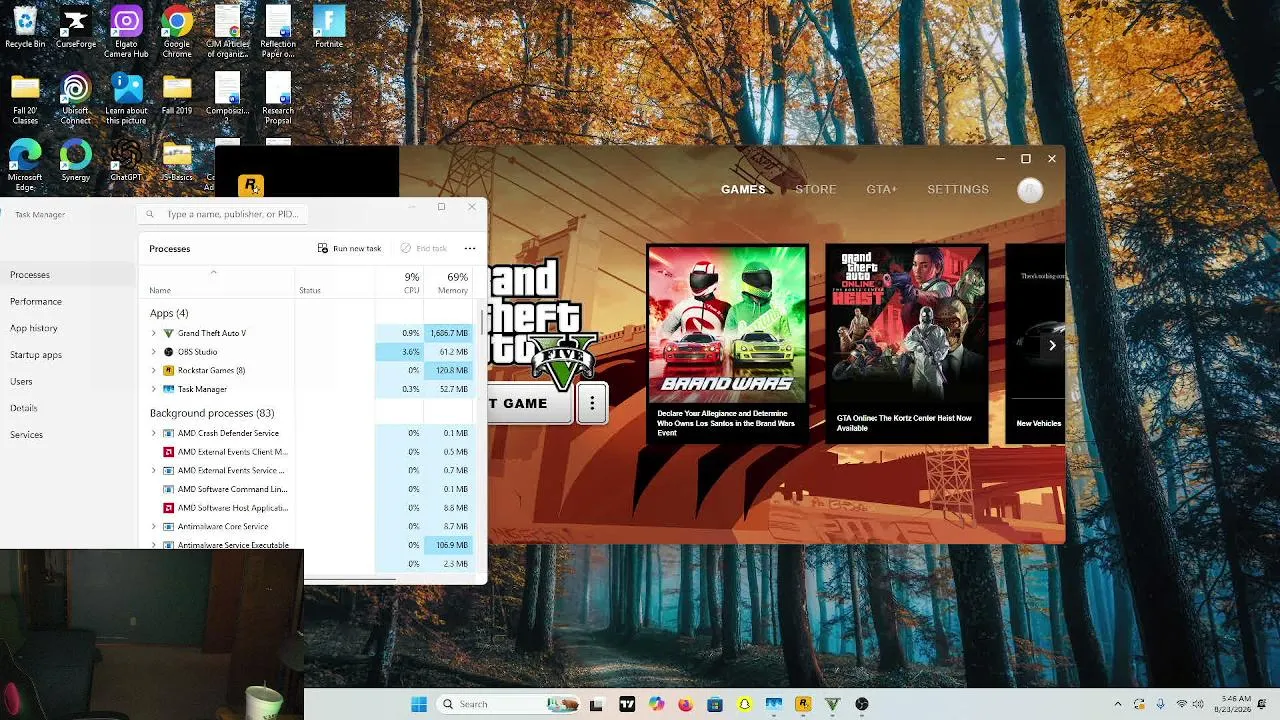Open the profile avatar in Rockstar launcher
This screenshot has width=1280, height=720.
coord(1030,190)
